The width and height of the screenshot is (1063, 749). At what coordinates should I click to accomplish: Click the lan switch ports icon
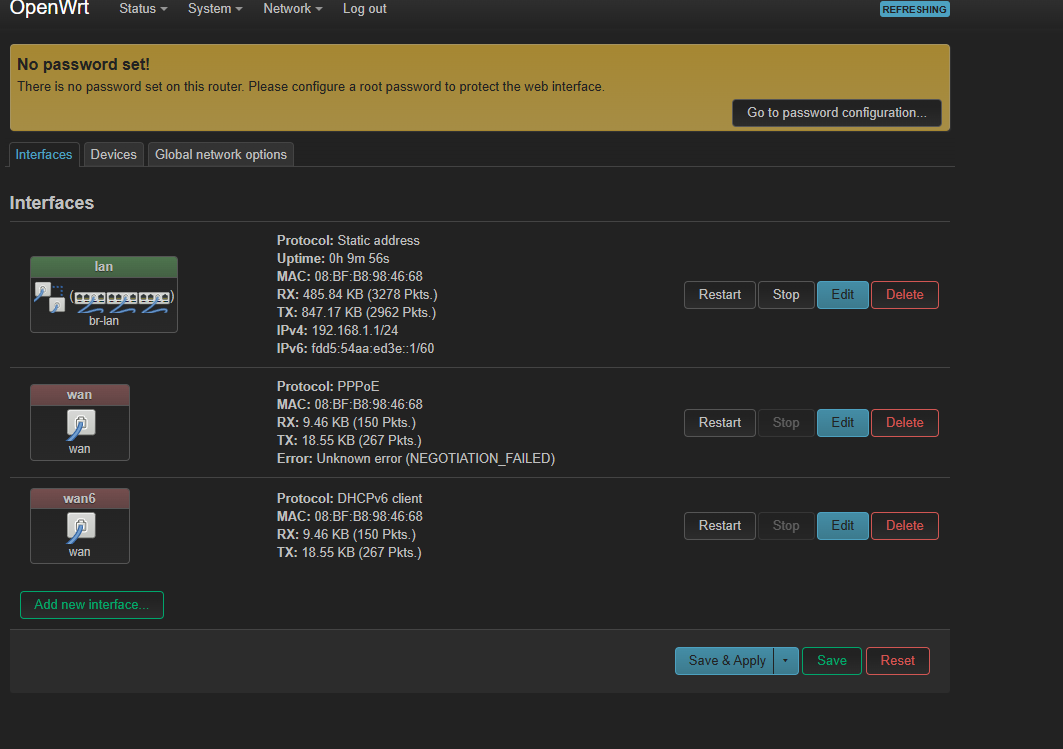[x=122, y=299]
